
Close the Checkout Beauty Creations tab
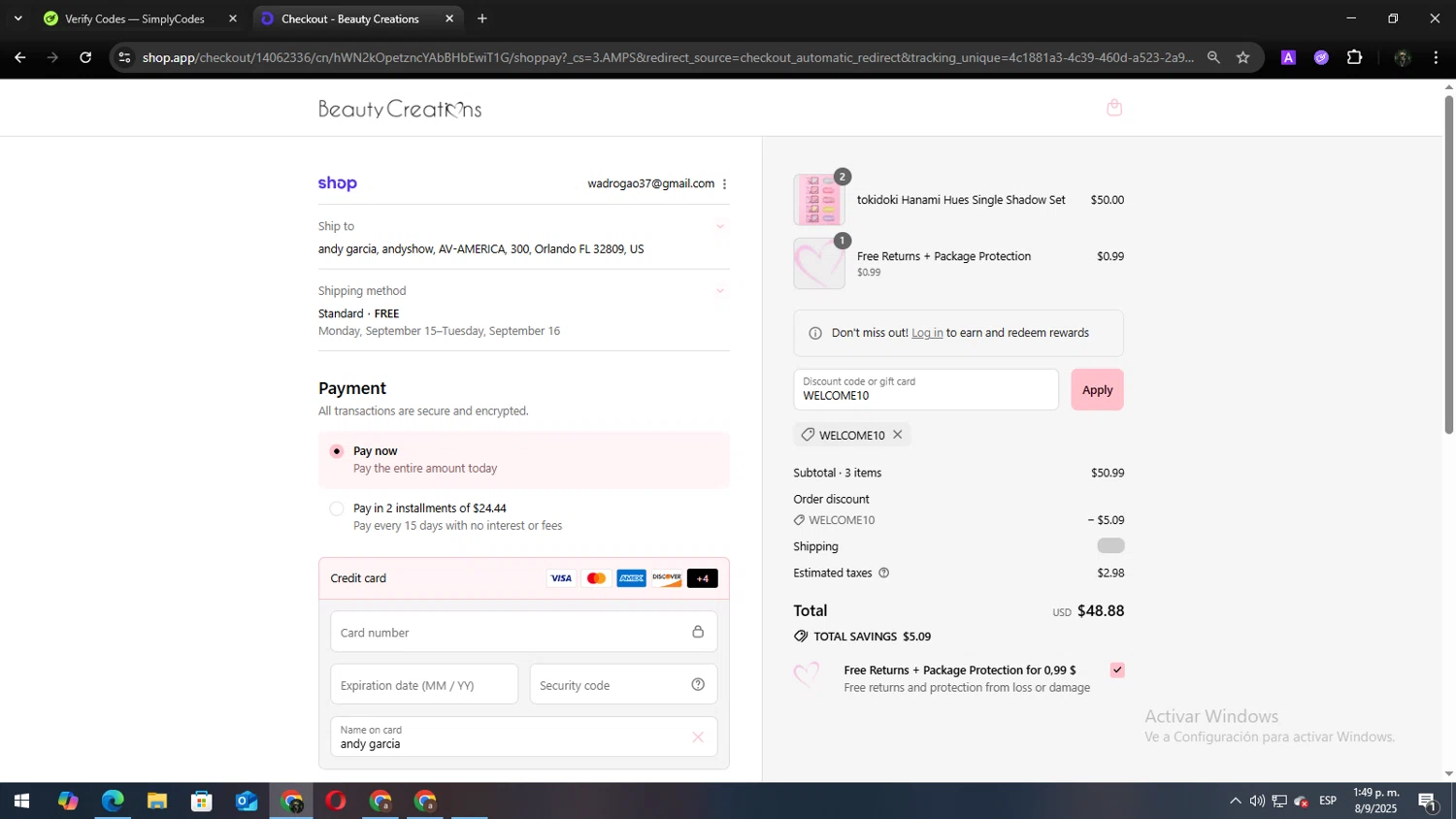[449, 18]
